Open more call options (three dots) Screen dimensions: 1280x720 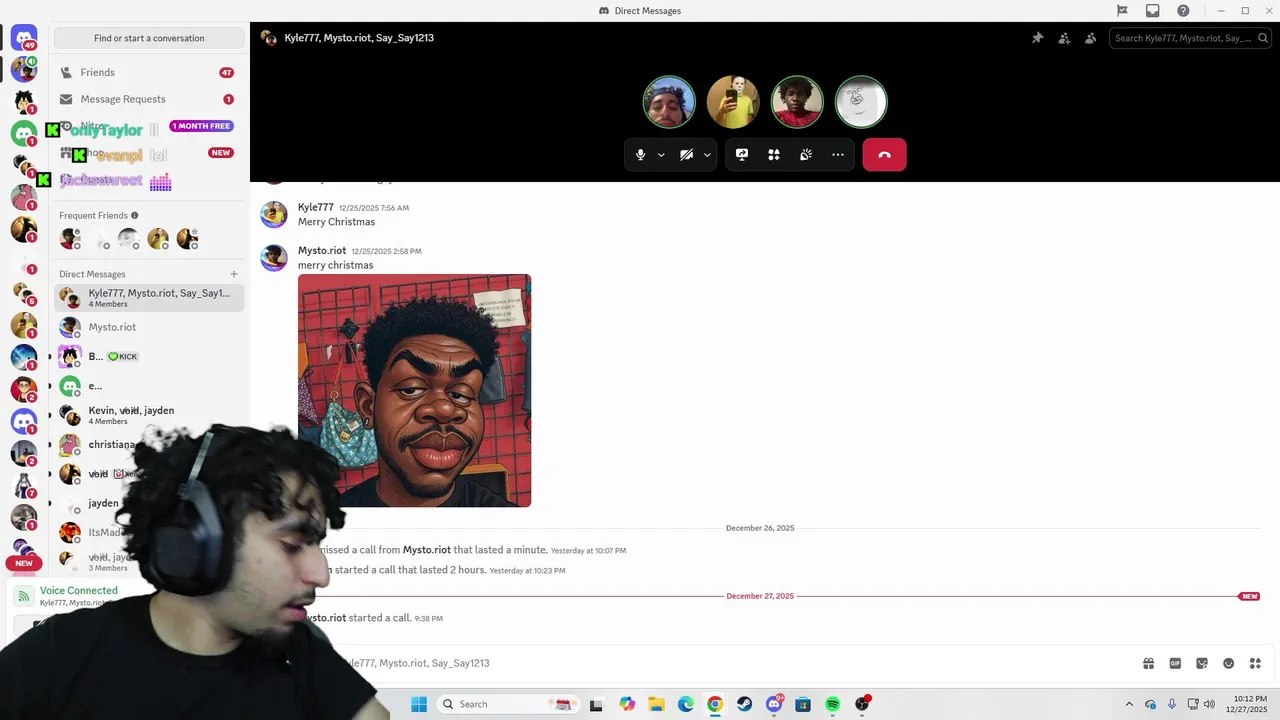click(x=838, y=155)
